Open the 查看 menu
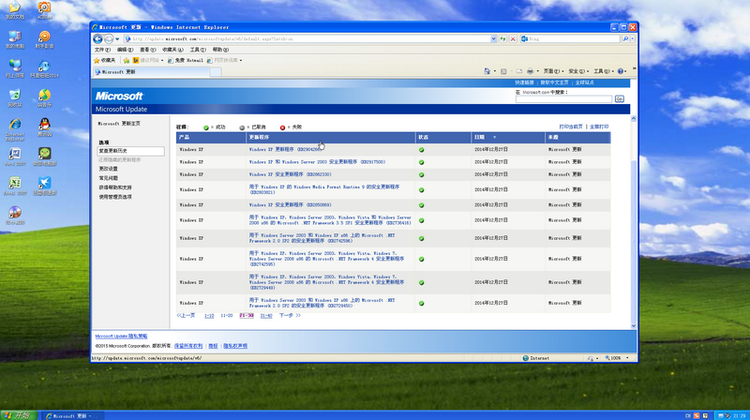Image resolution: width=750 pixels, height=420 pixels. [148, 50]
